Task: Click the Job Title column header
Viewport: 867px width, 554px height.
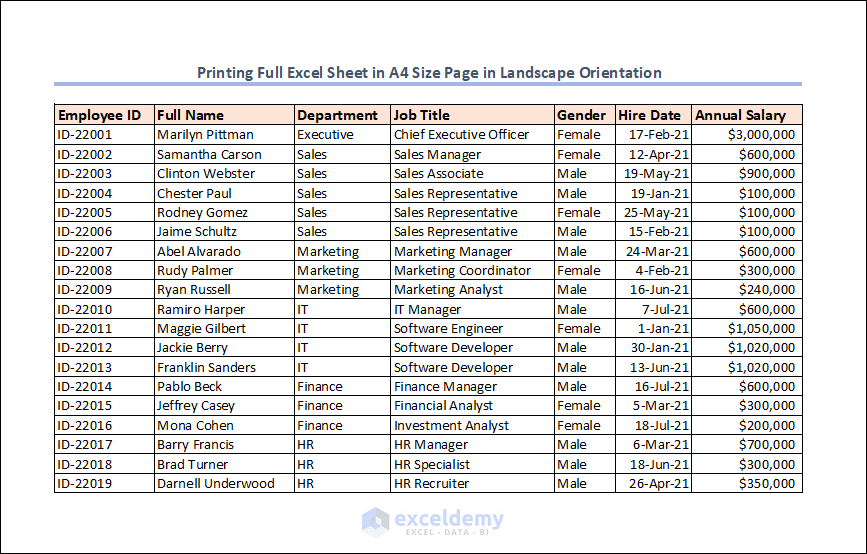Action: click(472, 115)
